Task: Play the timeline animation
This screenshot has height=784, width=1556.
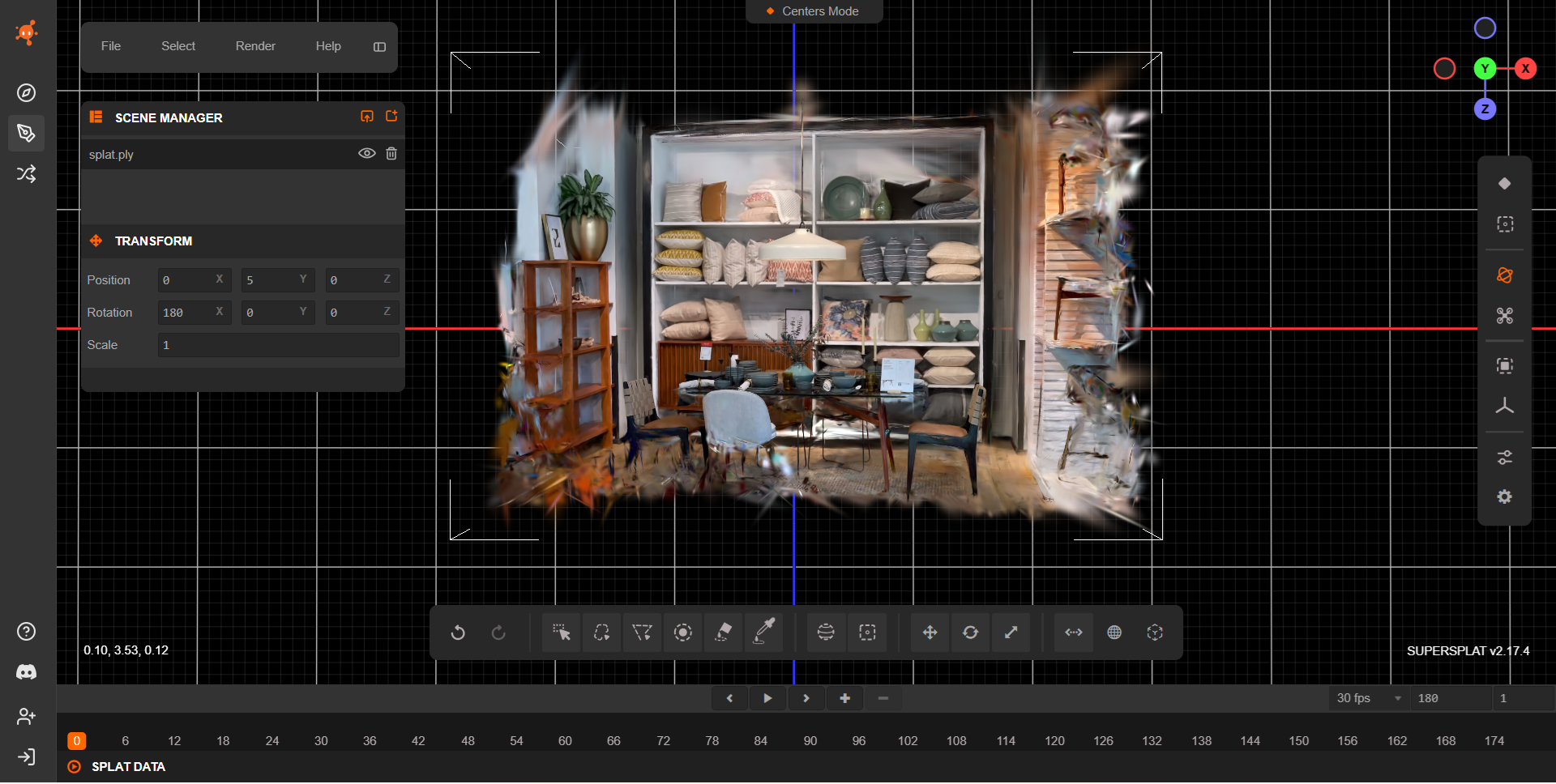Action: pos(767,698)
